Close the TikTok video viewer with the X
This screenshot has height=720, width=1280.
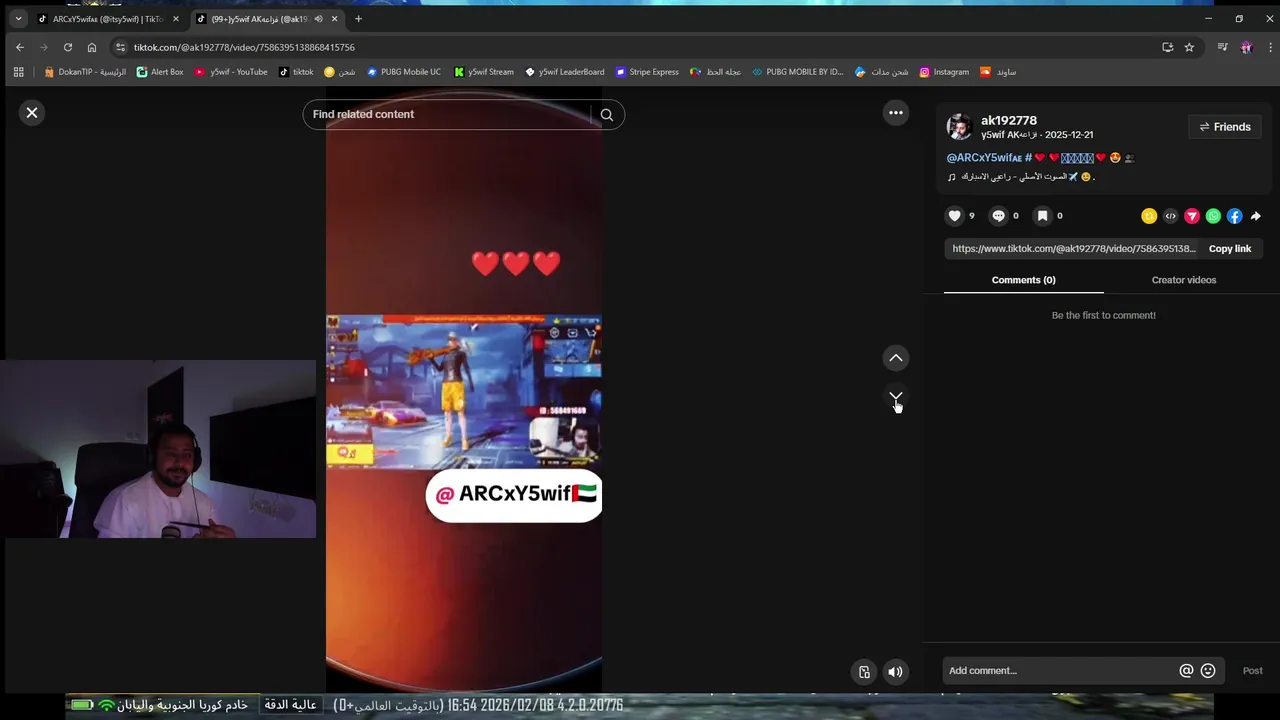(x=32, y=113)
